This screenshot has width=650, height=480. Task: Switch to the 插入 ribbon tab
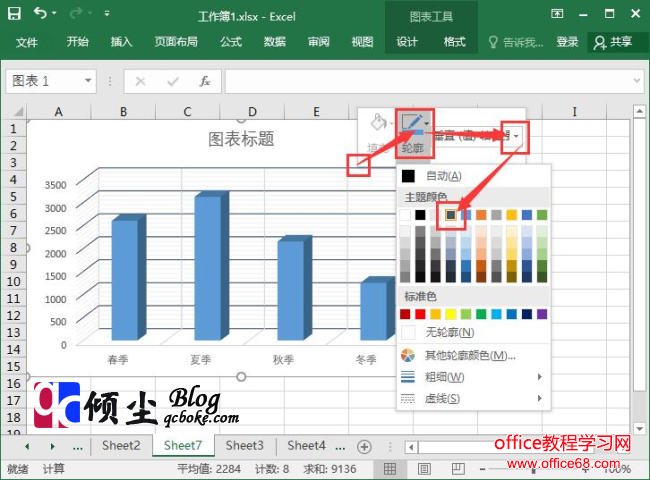(x=121, y=41)
